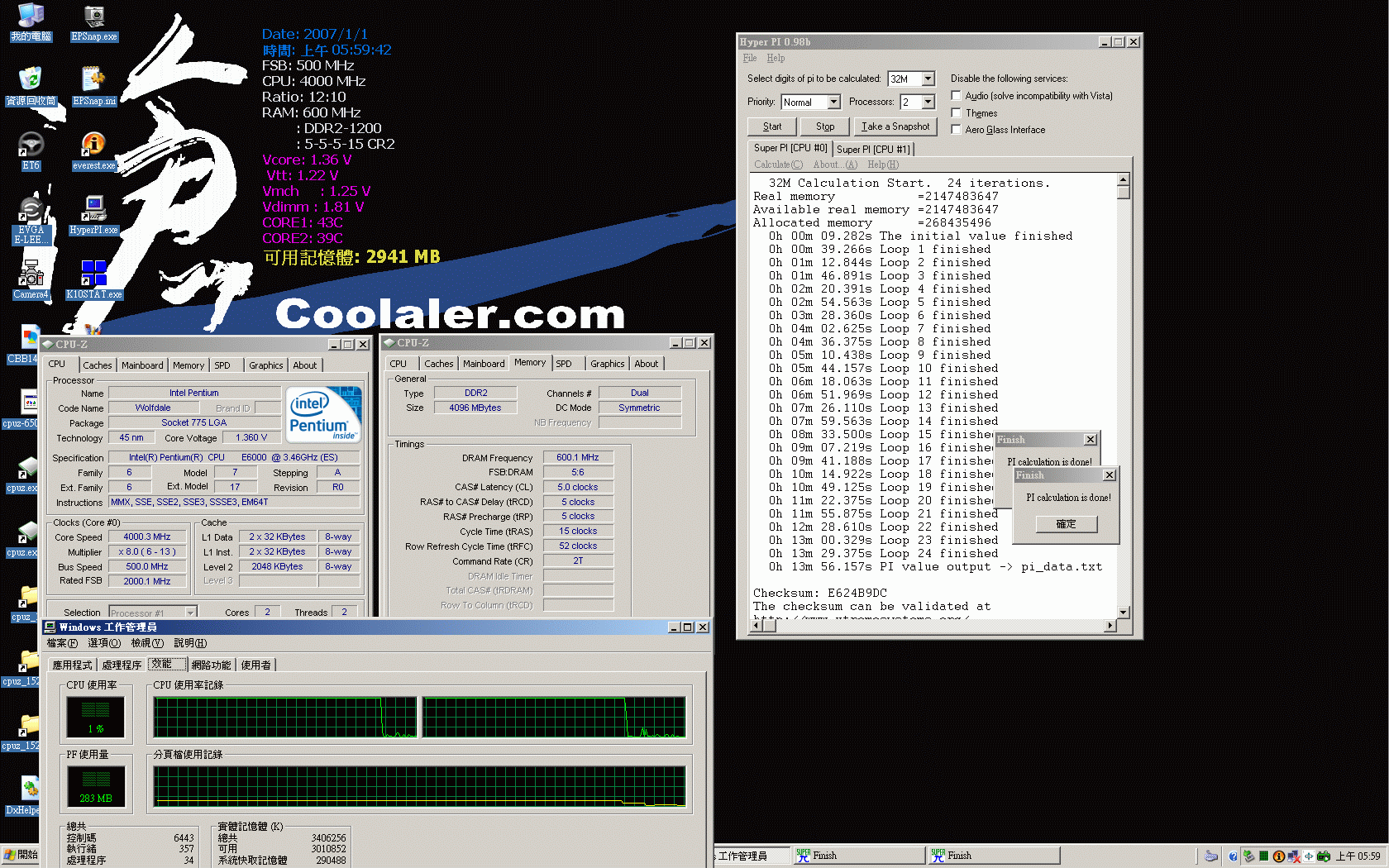Open the DxHelper desktop icon

22,797
